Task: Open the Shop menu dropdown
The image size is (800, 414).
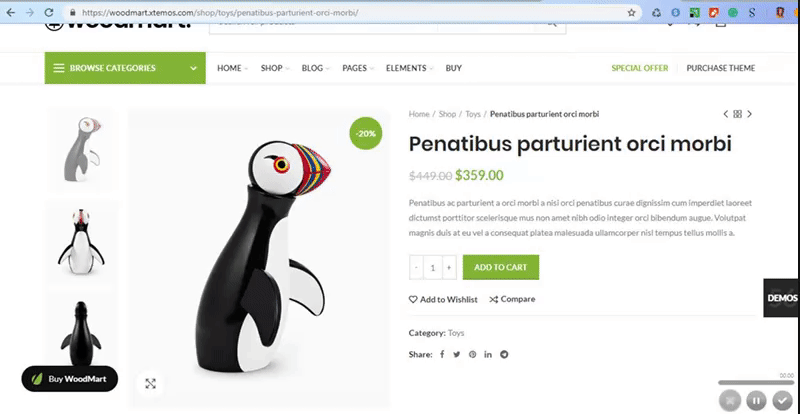Action: (274, 68)
